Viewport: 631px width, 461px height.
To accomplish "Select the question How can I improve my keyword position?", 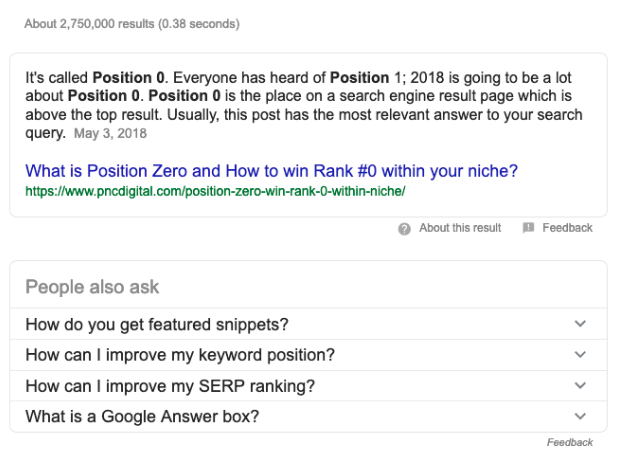I will [x=180, y=355].
